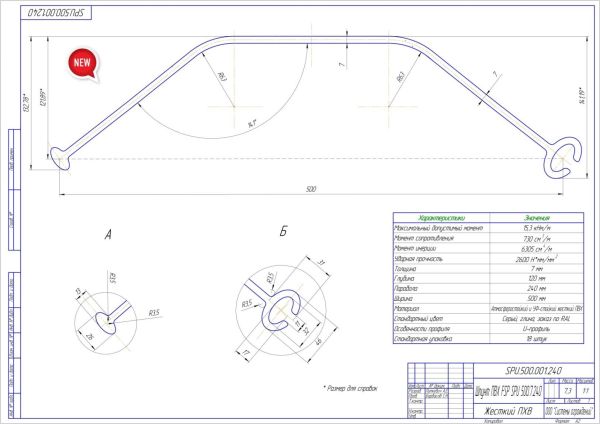The width and height of the screenshot is (600, 424).
Task: Select the 26 dimension in detail A
Action: [x=90, y=337]
